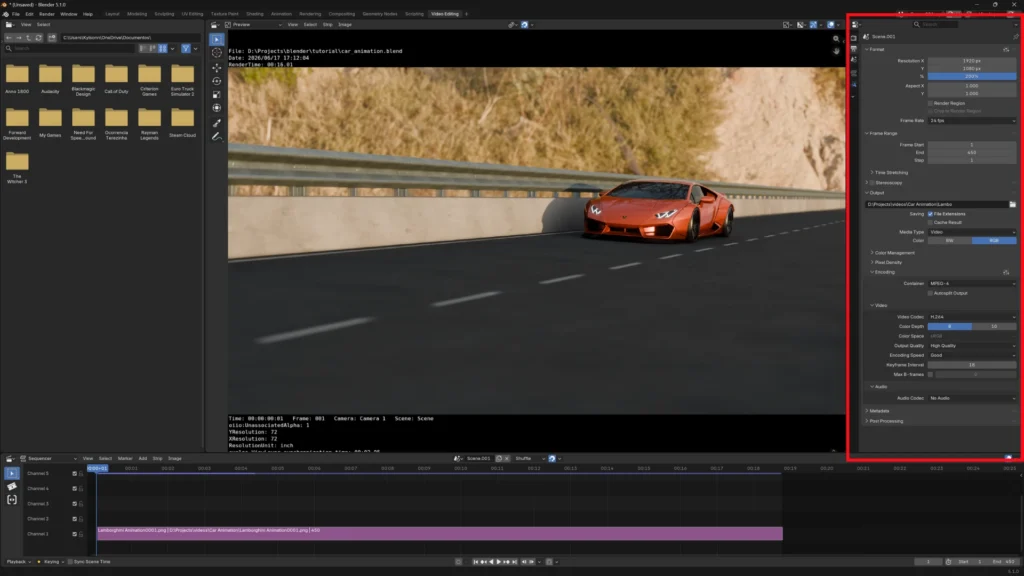Select the sequencer Tweak select tool

(x=12, y=473)
